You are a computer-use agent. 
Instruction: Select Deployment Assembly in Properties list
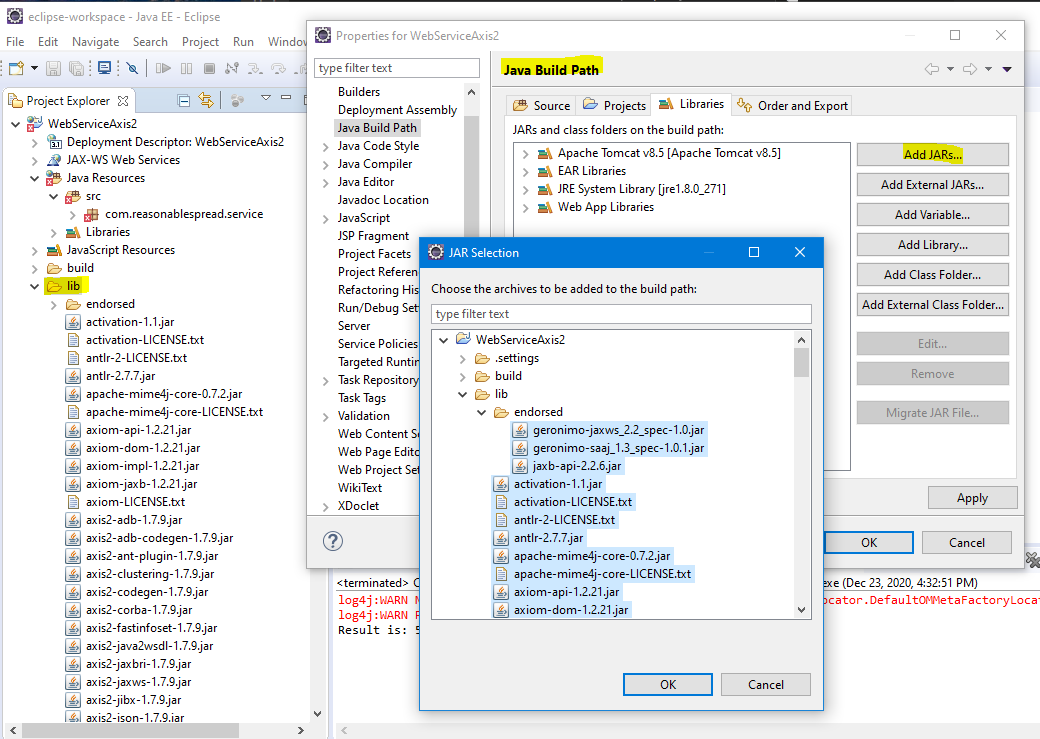(x=397, y=110)
